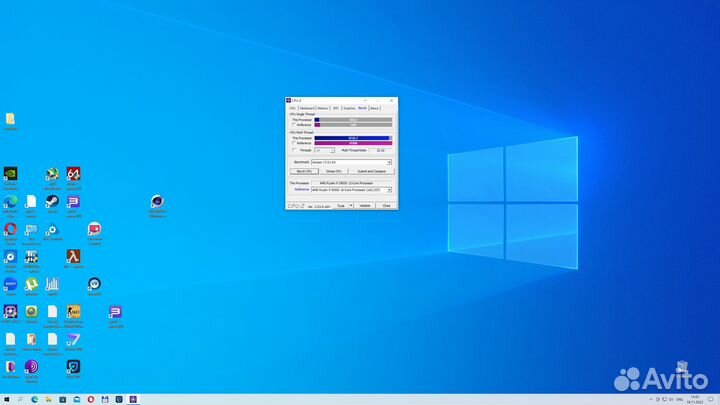The image size is (720, 405).
Task: Enable Reference checkbox under CPU Multi Thread
Action: (294, 143)
